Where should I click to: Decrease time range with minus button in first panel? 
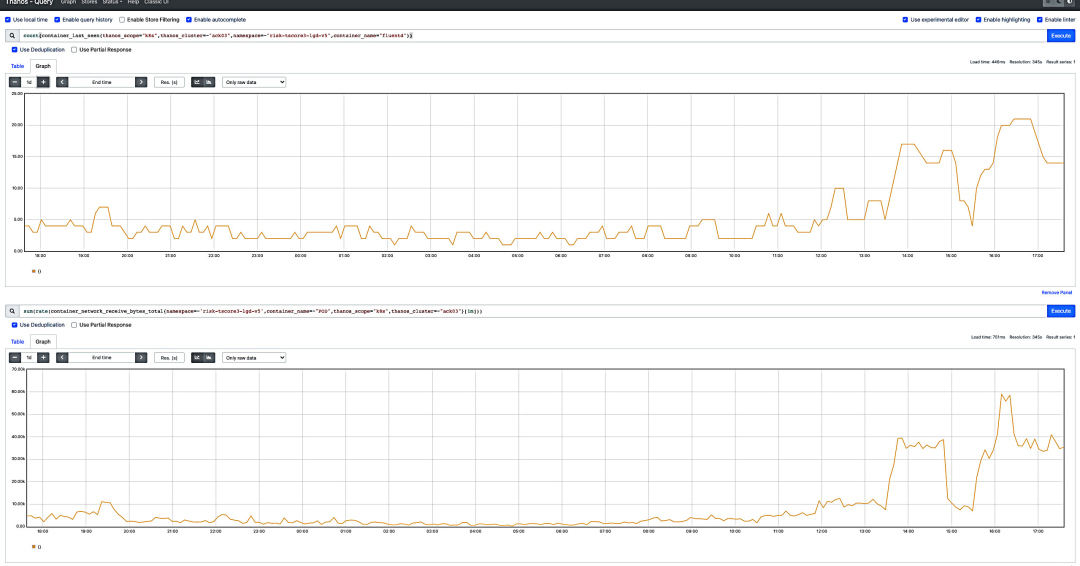(x=14, y=82)
